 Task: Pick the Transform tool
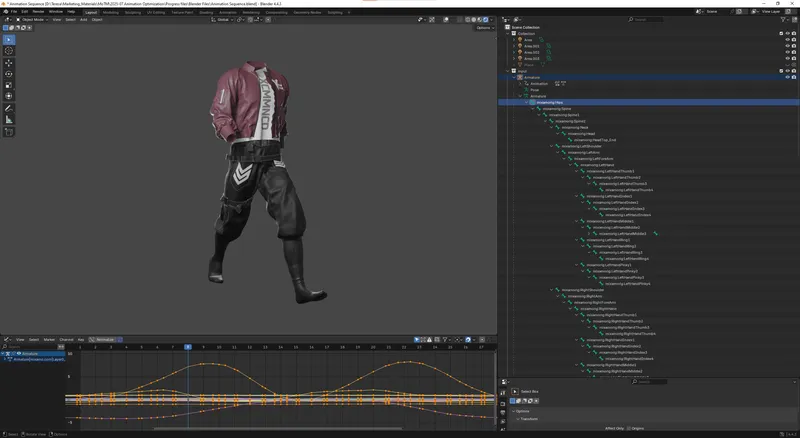coord(9,96)
